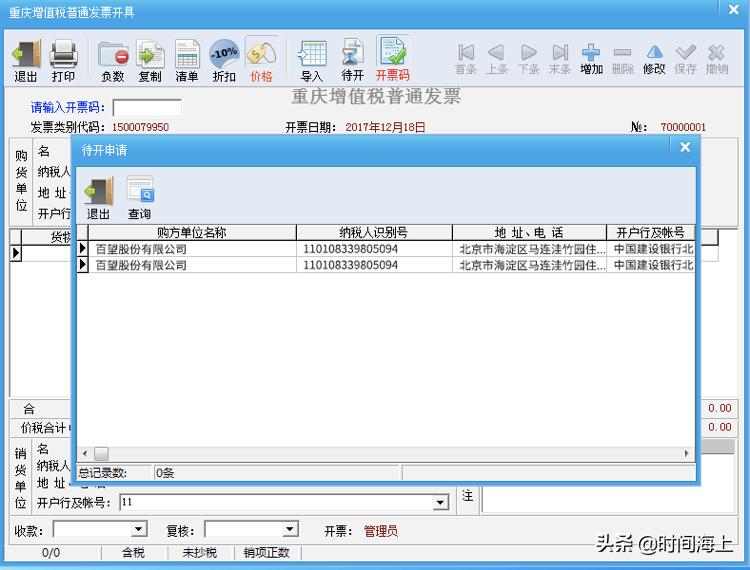The width and height of the screenshot is (750, 570).
Task: Click the 保存 save checkmark icon
Action: click(x=685, y=60)
